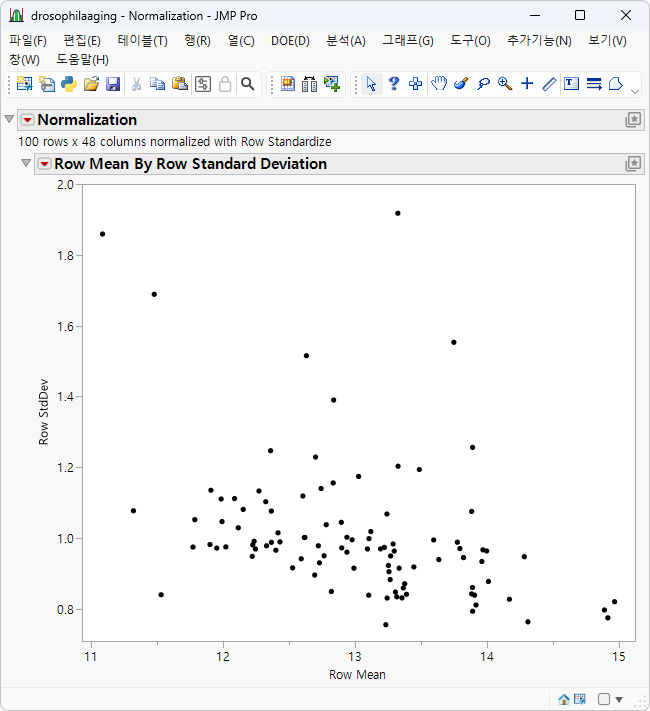Open the 그래프(G) menu
Image resolution: width=650 pixels, height=711 pixels.
(408, 41)
